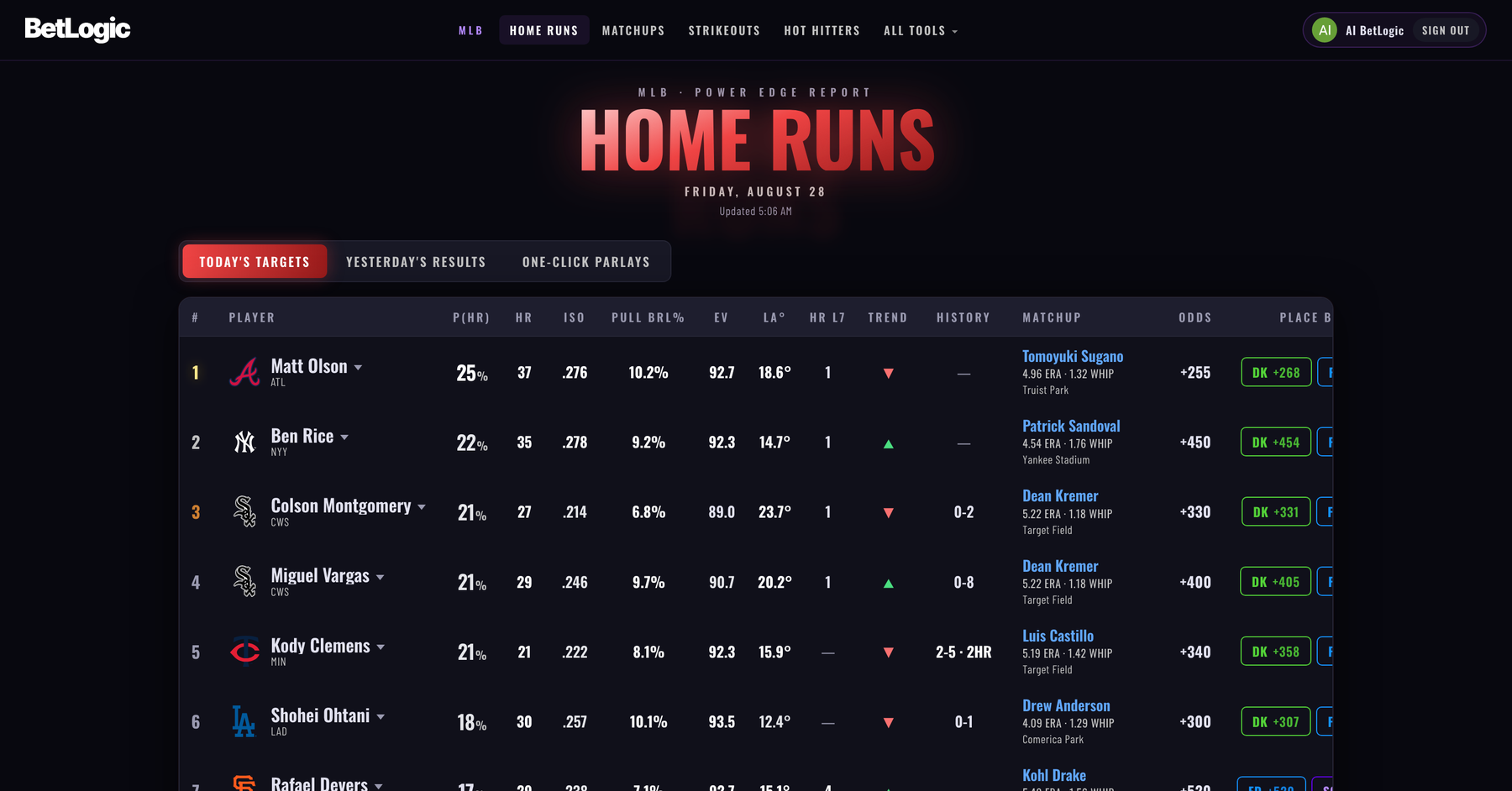Viewport: 1512px width, 791px height.
Task: Open the Drew Anderson pitcher link
Action: coord(1066,705)
